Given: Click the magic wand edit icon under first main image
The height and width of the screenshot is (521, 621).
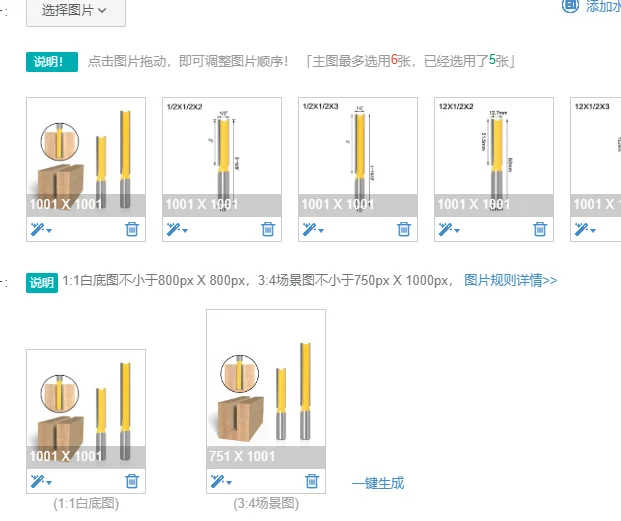Looking at the screenshot, I should point(37,229).
